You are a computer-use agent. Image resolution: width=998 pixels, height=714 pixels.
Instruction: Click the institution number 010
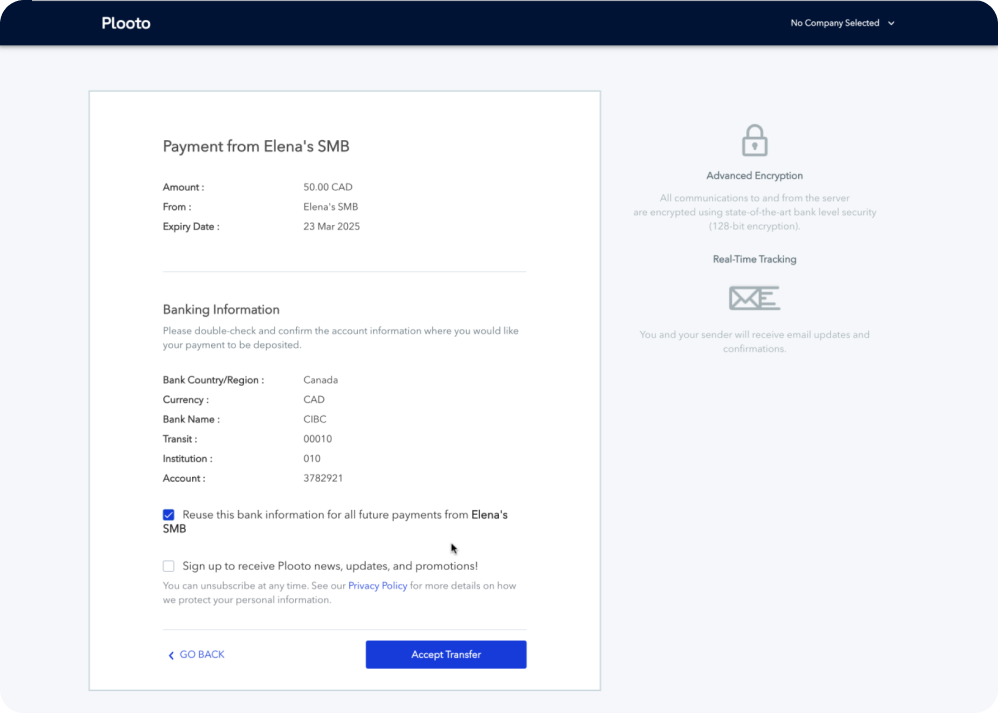click(x=312, y=459)
